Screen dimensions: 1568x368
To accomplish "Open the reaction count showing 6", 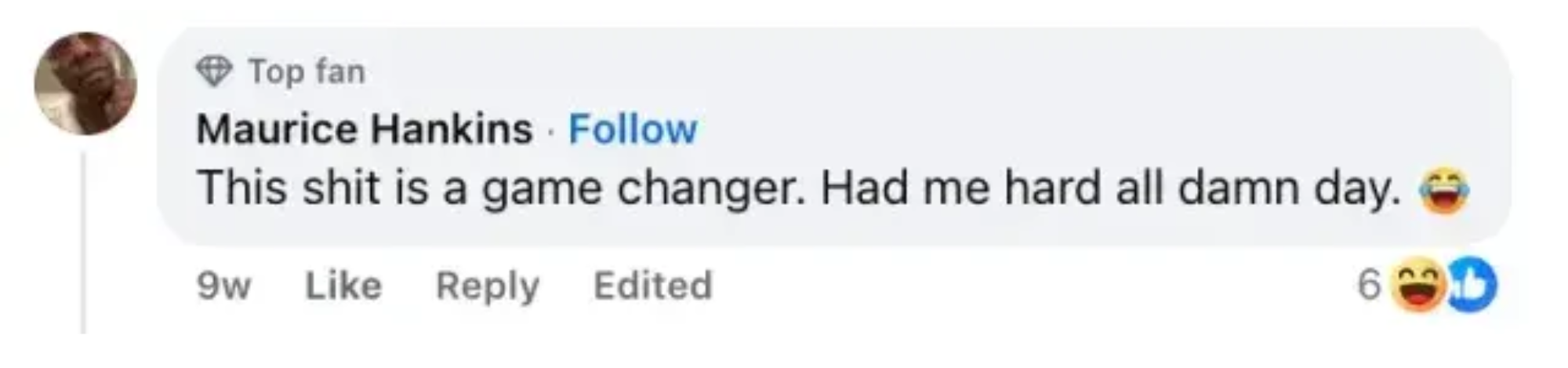I will [1368, 285].
